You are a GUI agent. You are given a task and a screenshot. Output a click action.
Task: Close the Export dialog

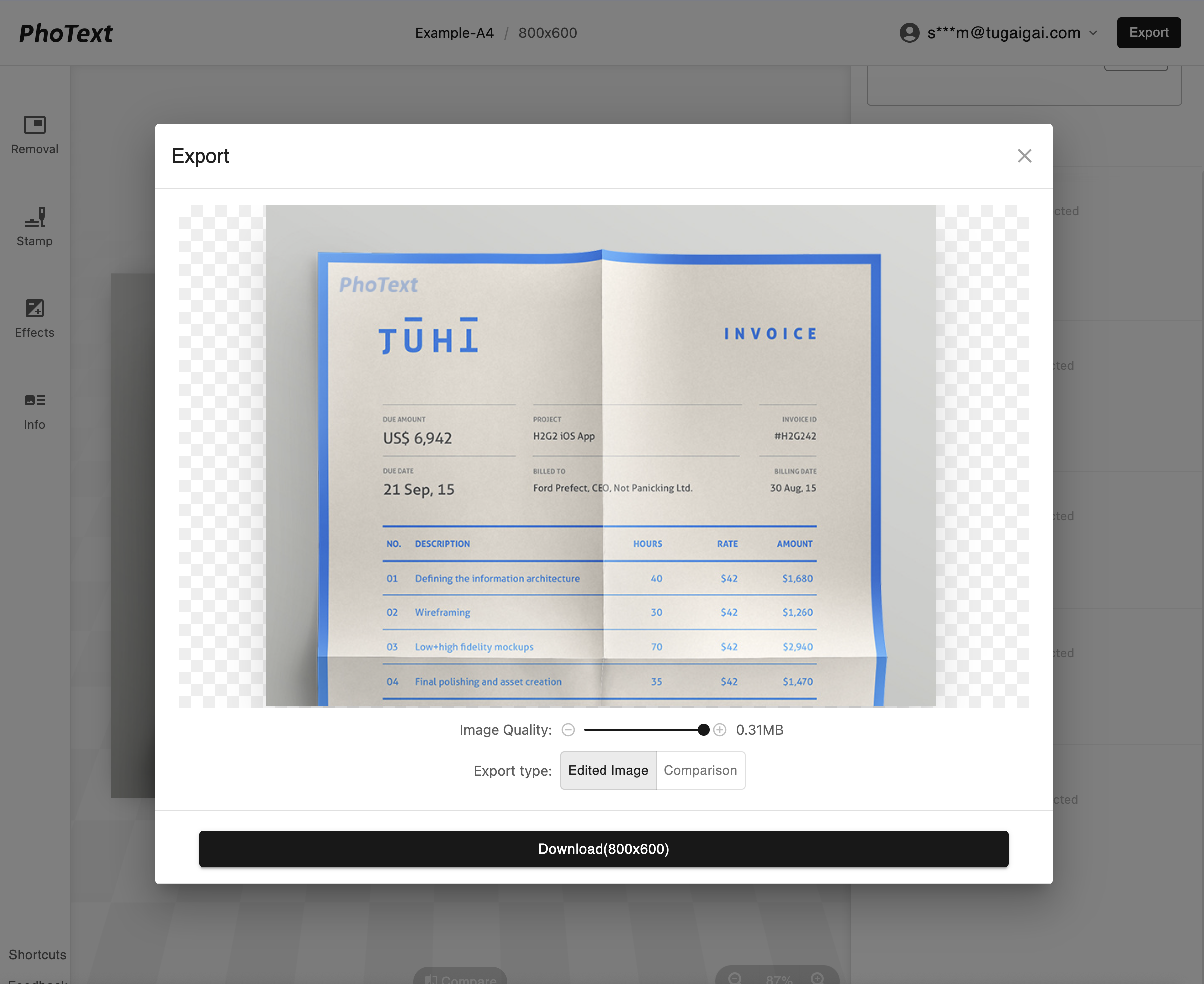point(1024,156)
